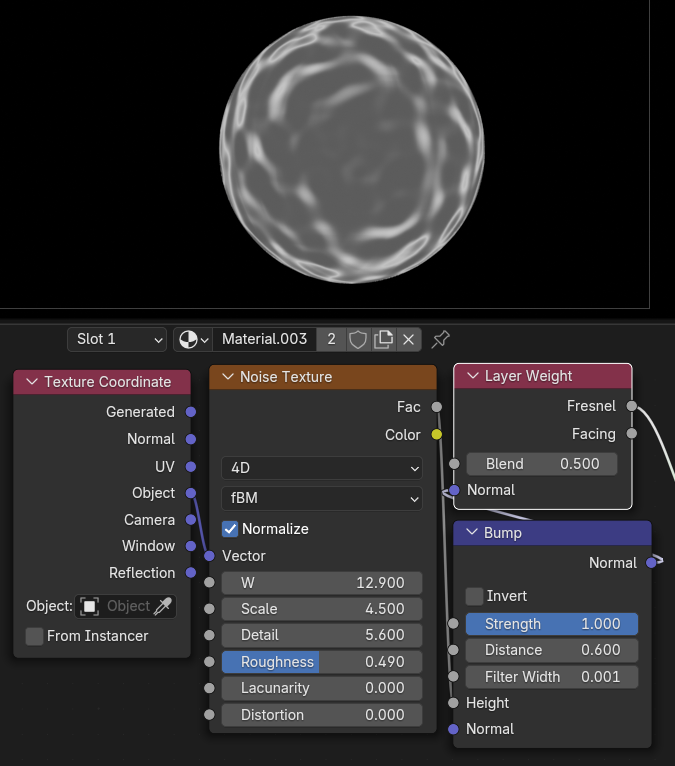The height and width of the screenshot is (766, 675).
Task: Collapse the Texture Coordinate node
Action: pos(31,382)
